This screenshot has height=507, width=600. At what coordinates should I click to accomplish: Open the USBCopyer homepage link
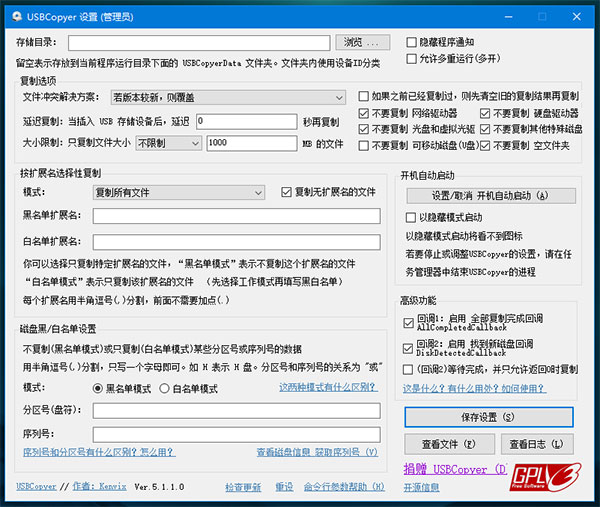36,486
